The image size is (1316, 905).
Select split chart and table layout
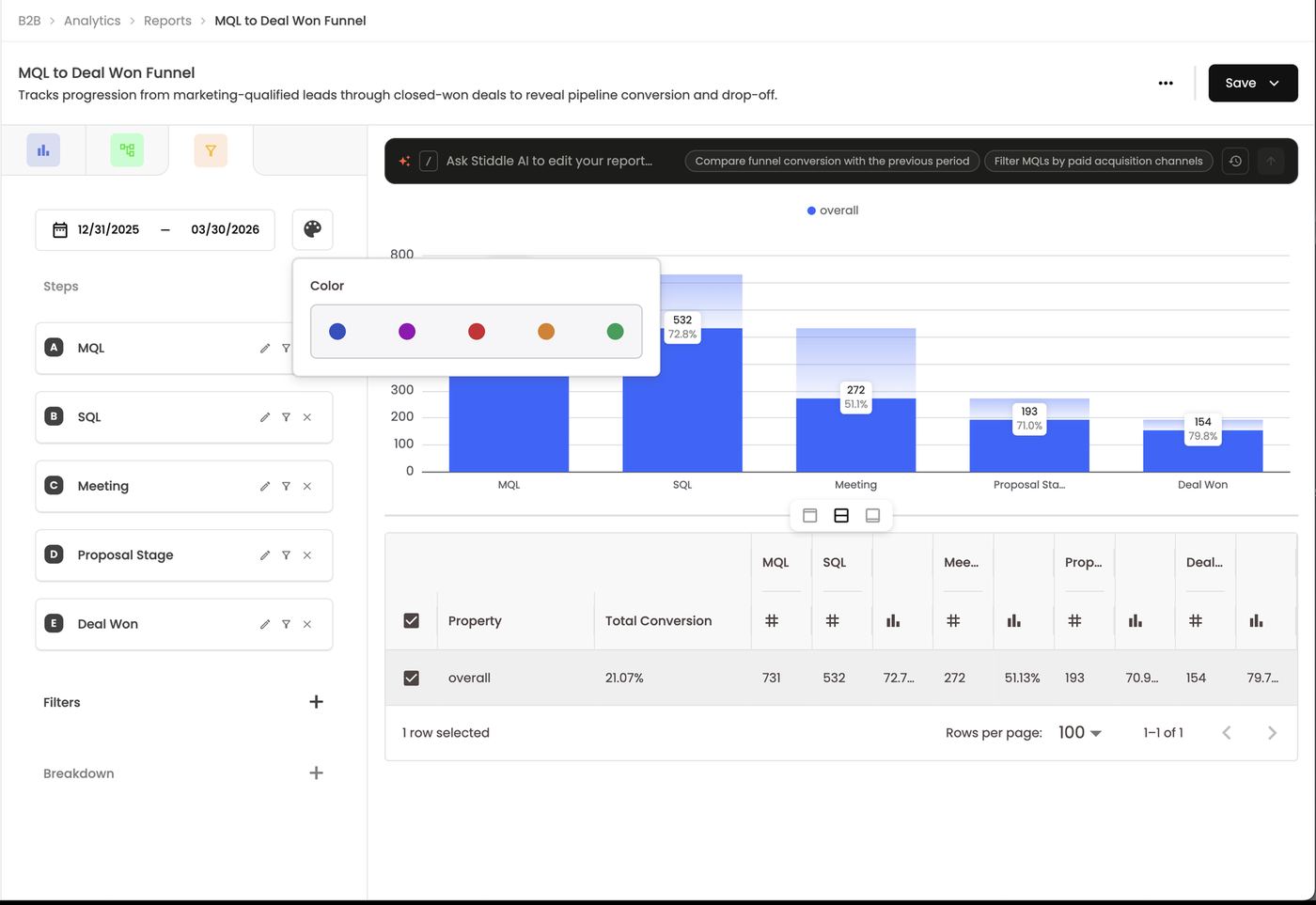pos(841,515)
